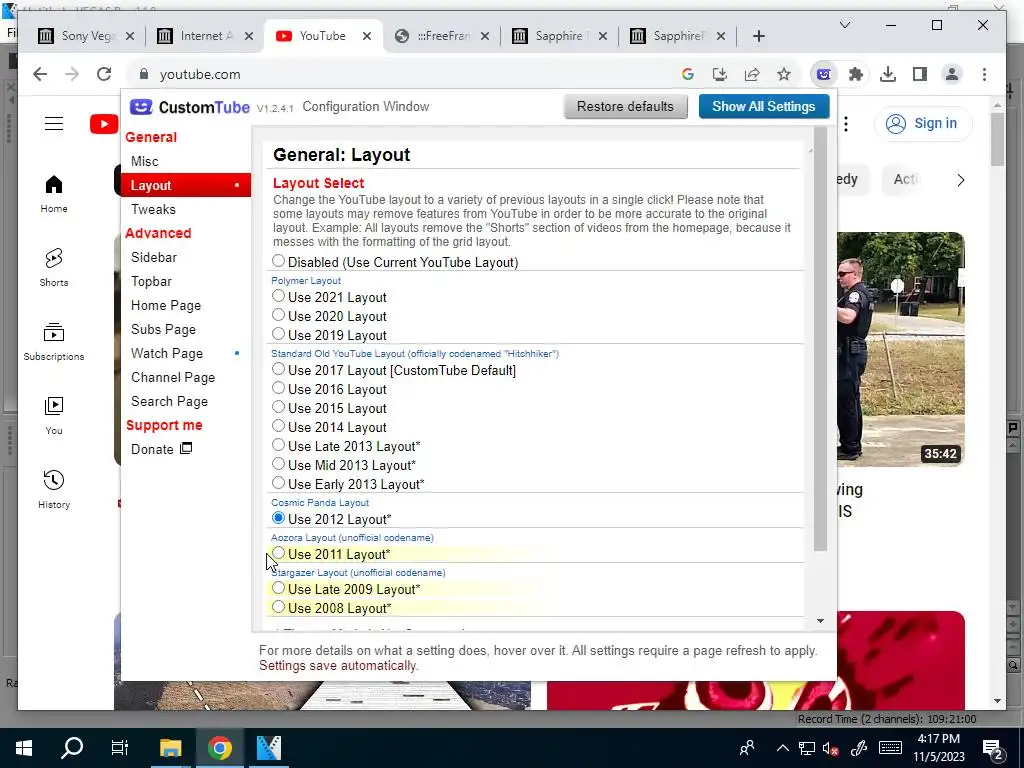Bookmark this page with star icon
This screenshot has width=1024, height=768.
(784, 74)
